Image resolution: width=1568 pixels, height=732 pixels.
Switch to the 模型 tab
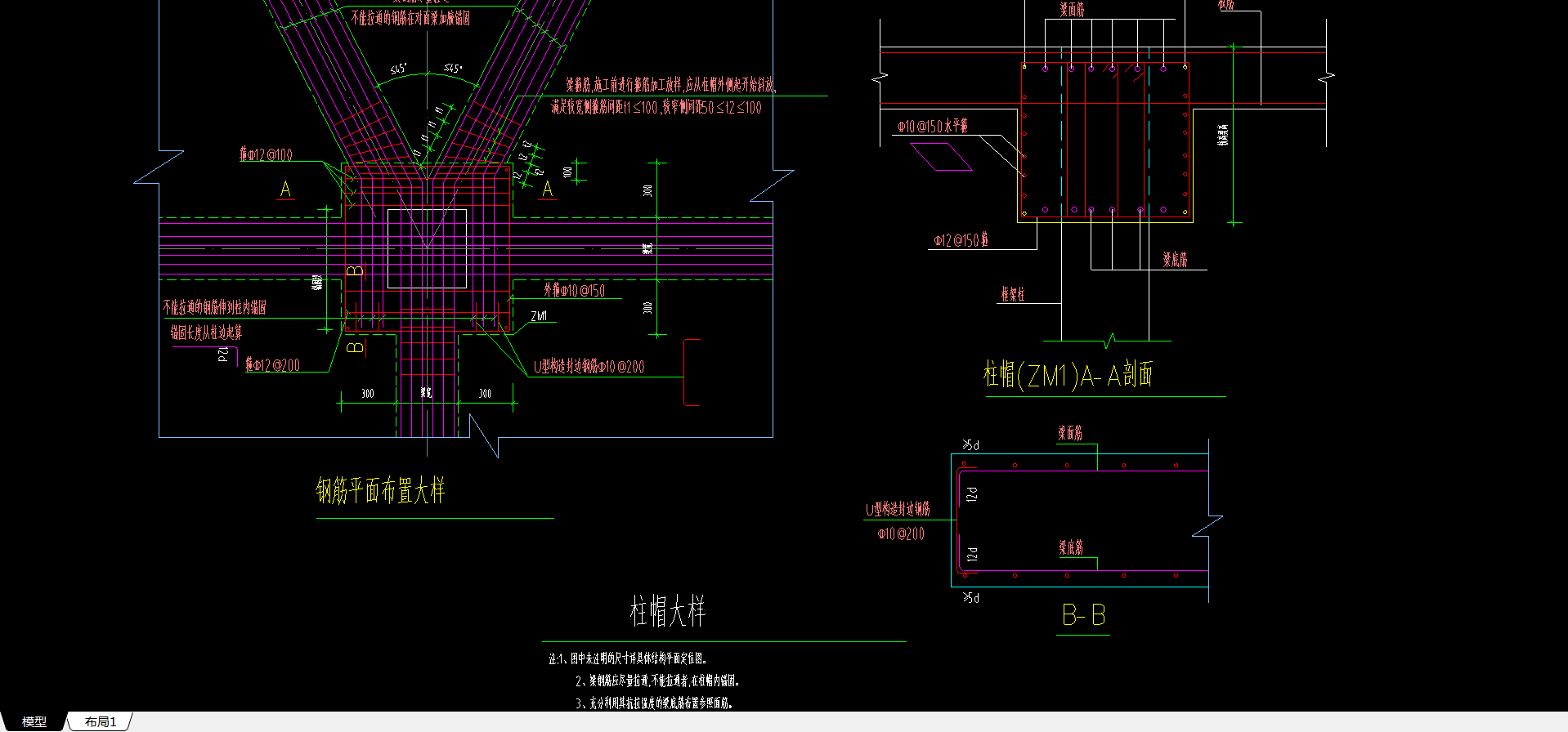coord(34,722)
